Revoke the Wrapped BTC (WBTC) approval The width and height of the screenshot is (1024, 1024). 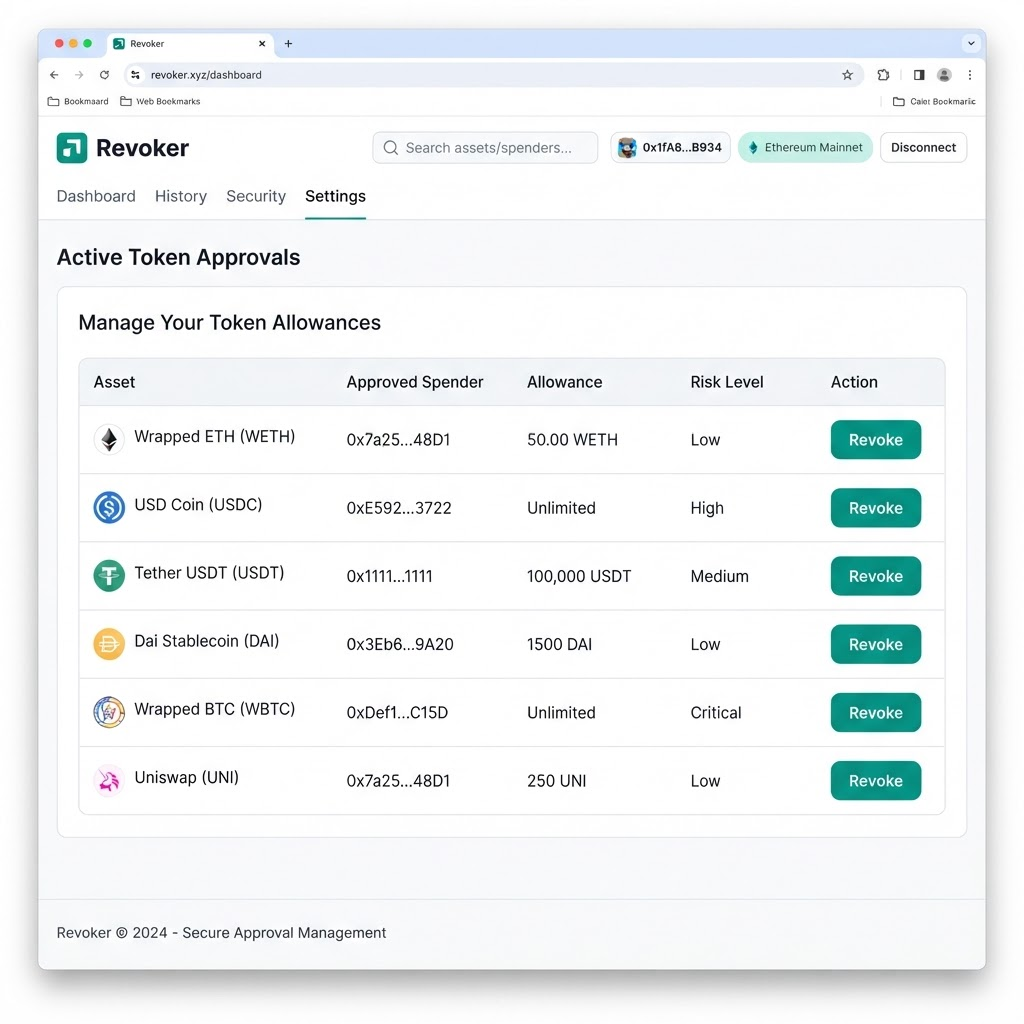click(876, 712)
